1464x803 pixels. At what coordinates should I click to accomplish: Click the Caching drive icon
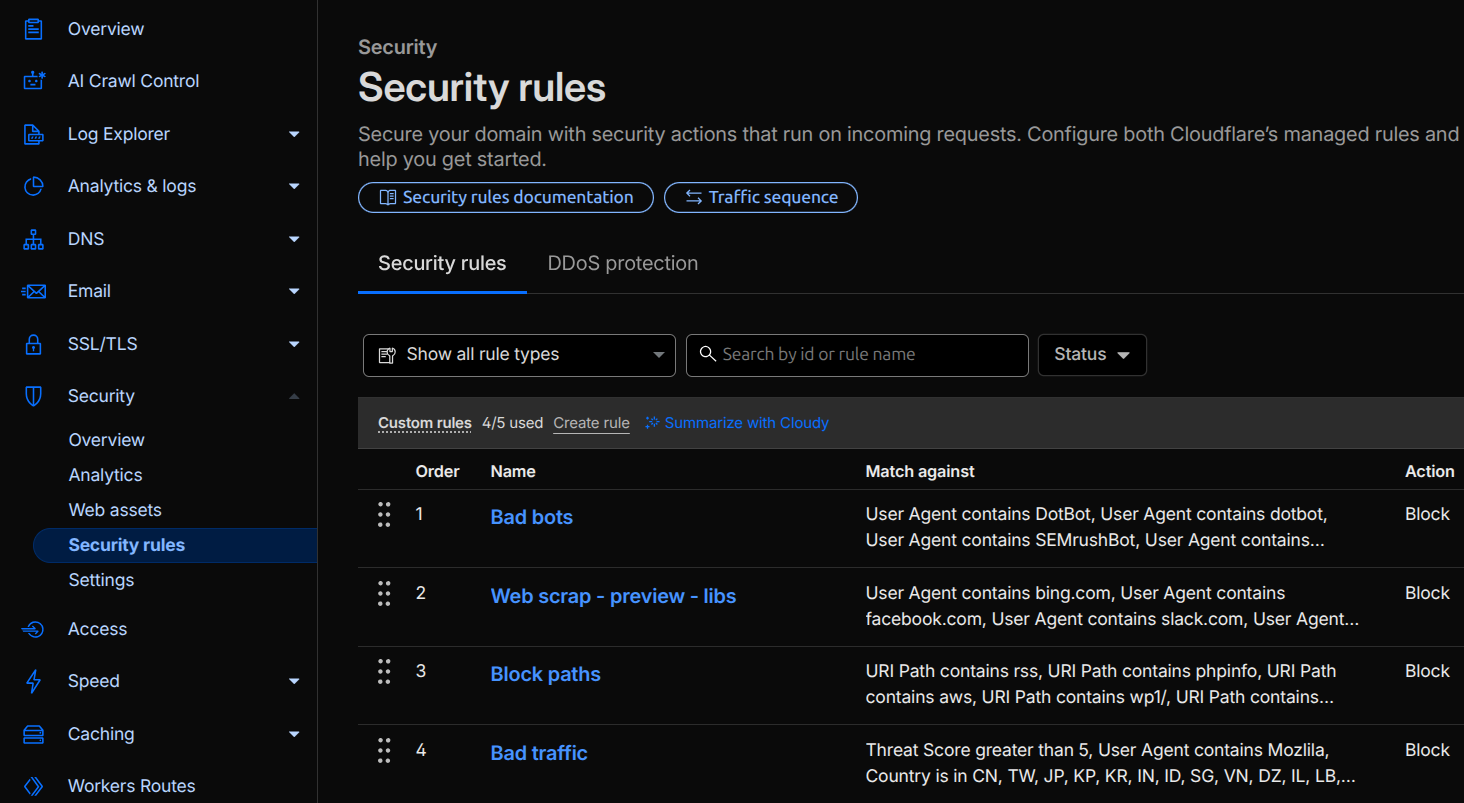34,734
